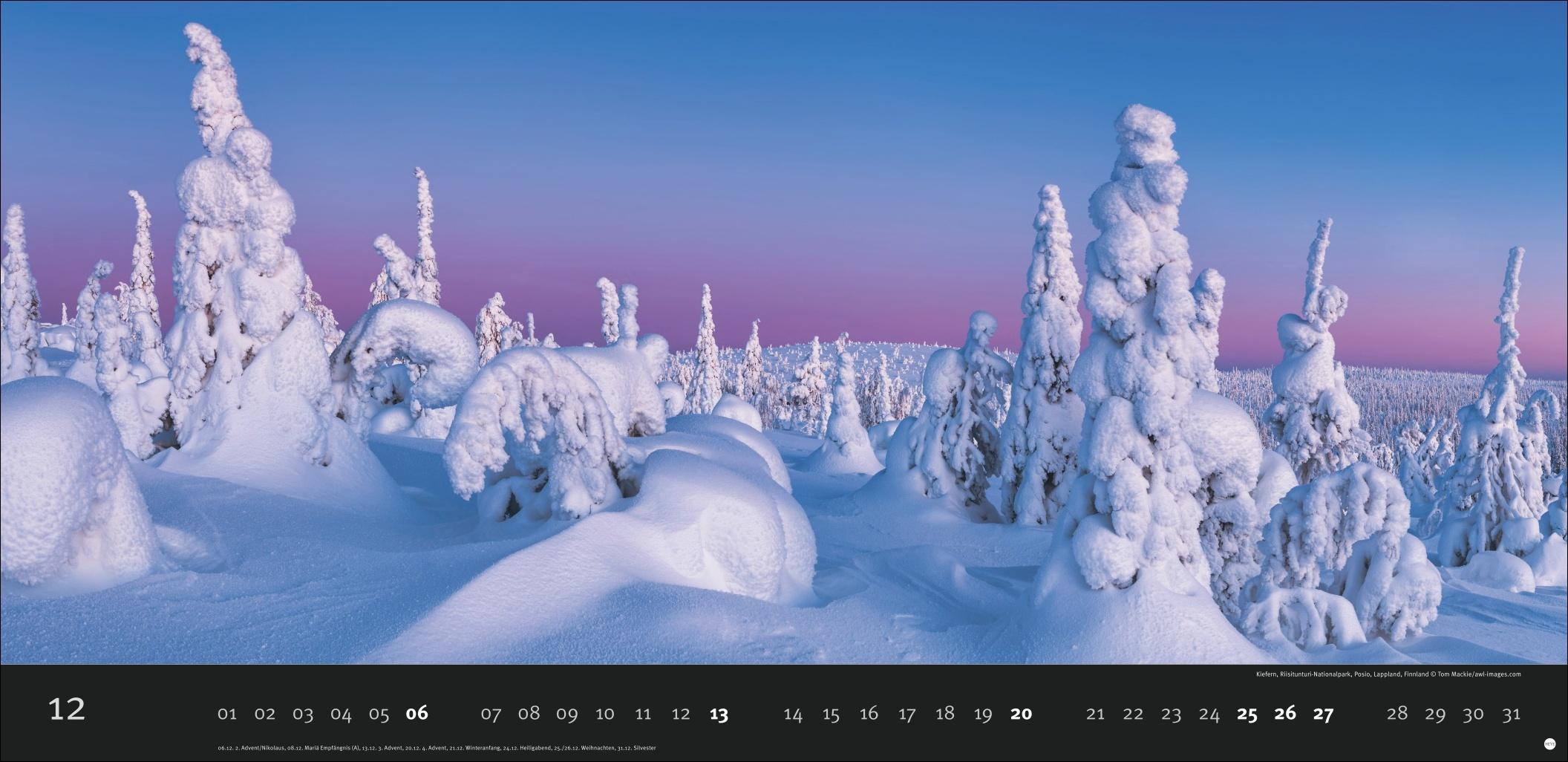Viewport: 1568px width, 762px height.
Task: Click day 24 for Heiligabend
Action: tap(1209, 714)
